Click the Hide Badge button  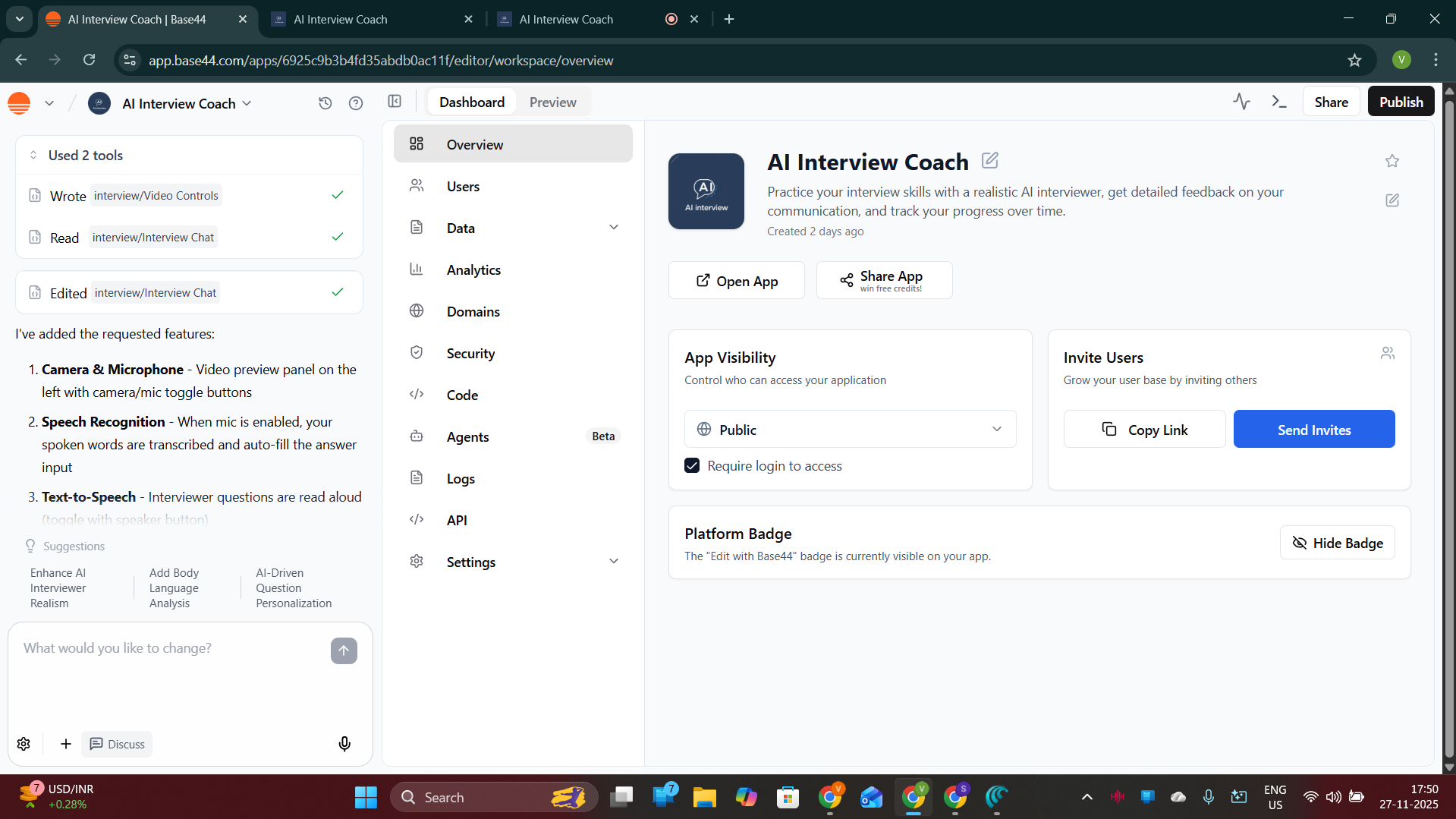click(1337, 543)
